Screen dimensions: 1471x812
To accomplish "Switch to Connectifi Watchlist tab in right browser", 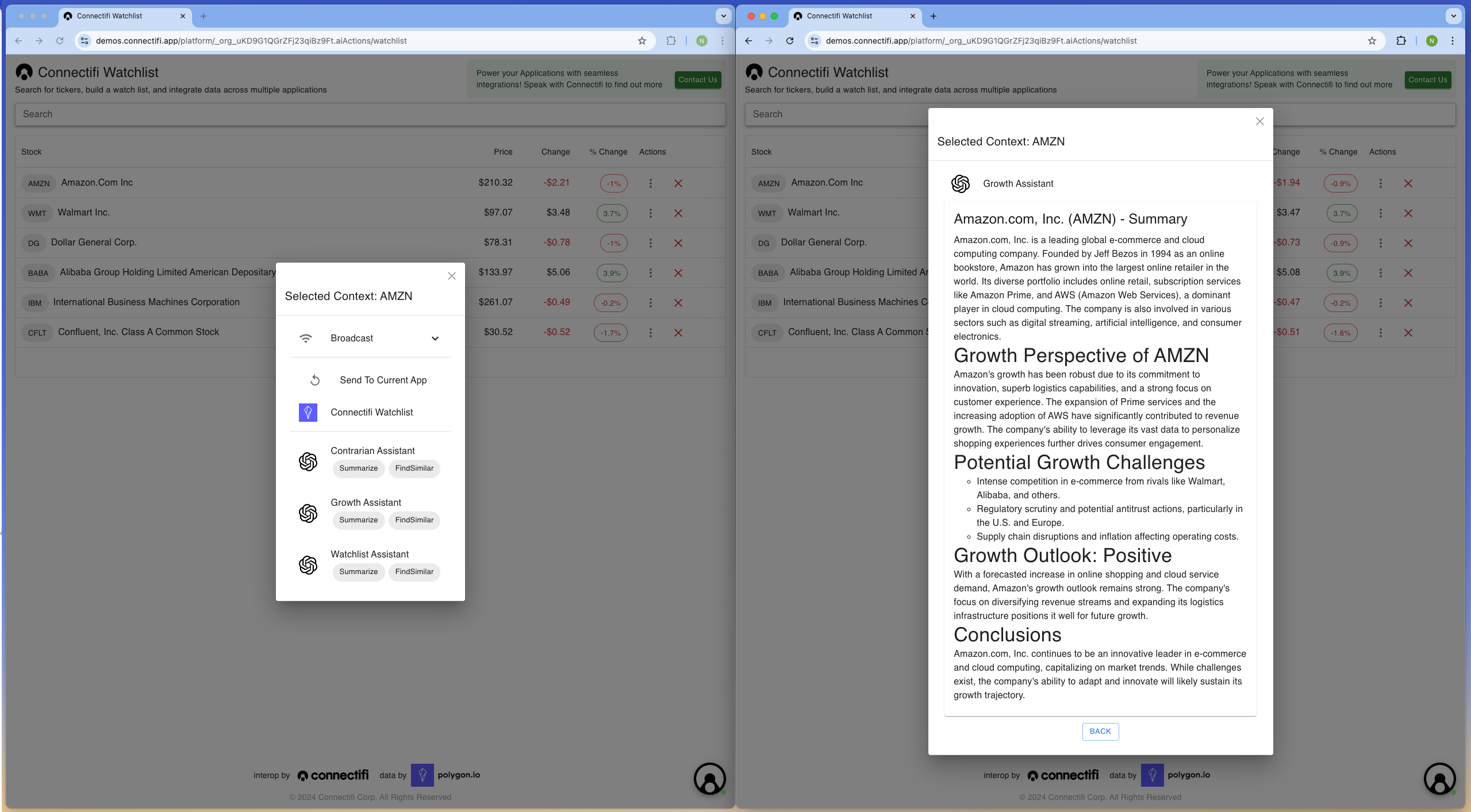I will 854,16.
